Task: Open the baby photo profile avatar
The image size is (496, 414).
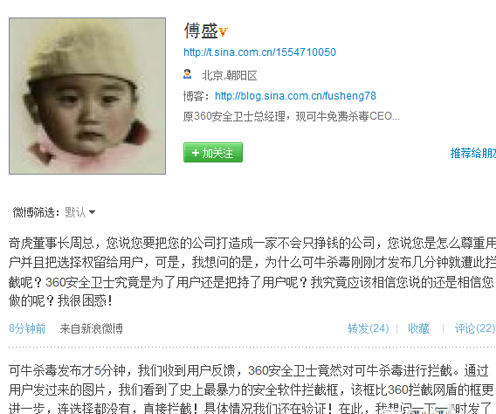Action: click(87, 96)
